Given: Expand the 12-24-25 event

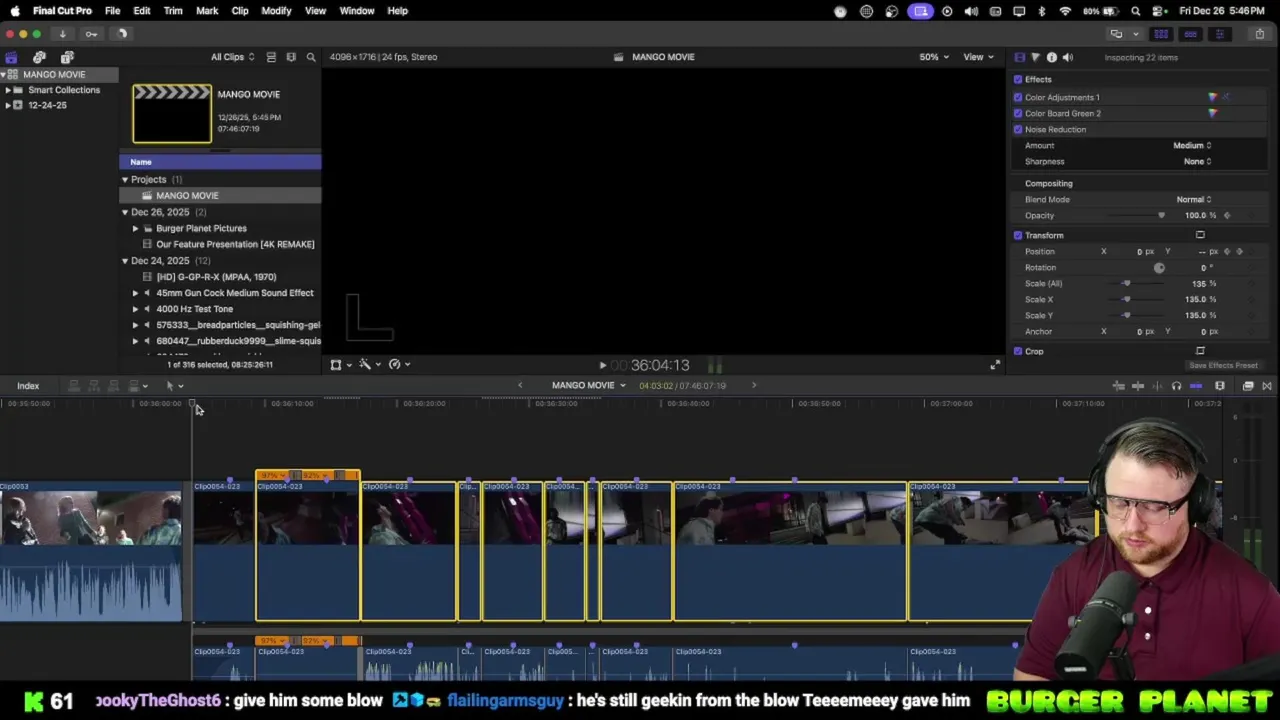Looking at the screenshot, I should pyautogui.click(x=8, y=105).
